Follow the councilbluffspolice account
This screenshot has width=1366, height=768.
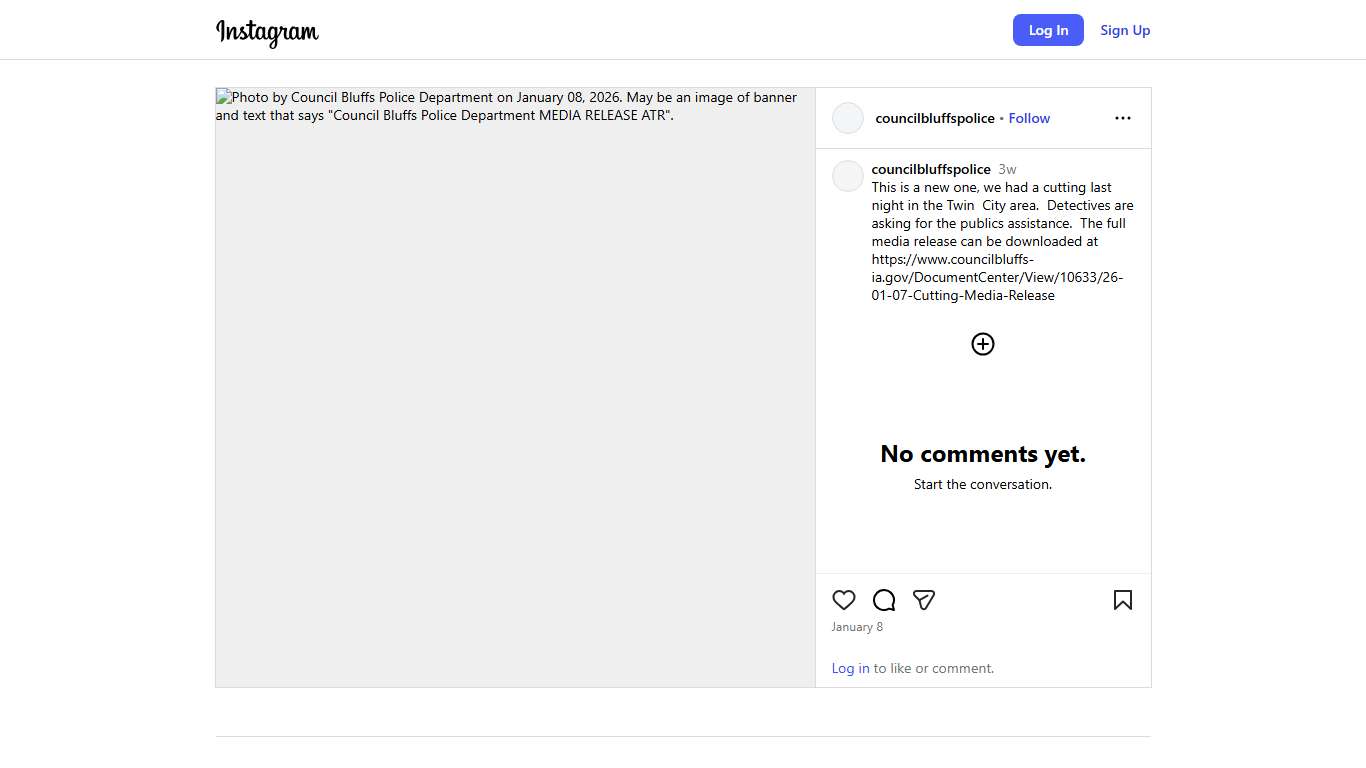coord(1029,118)
